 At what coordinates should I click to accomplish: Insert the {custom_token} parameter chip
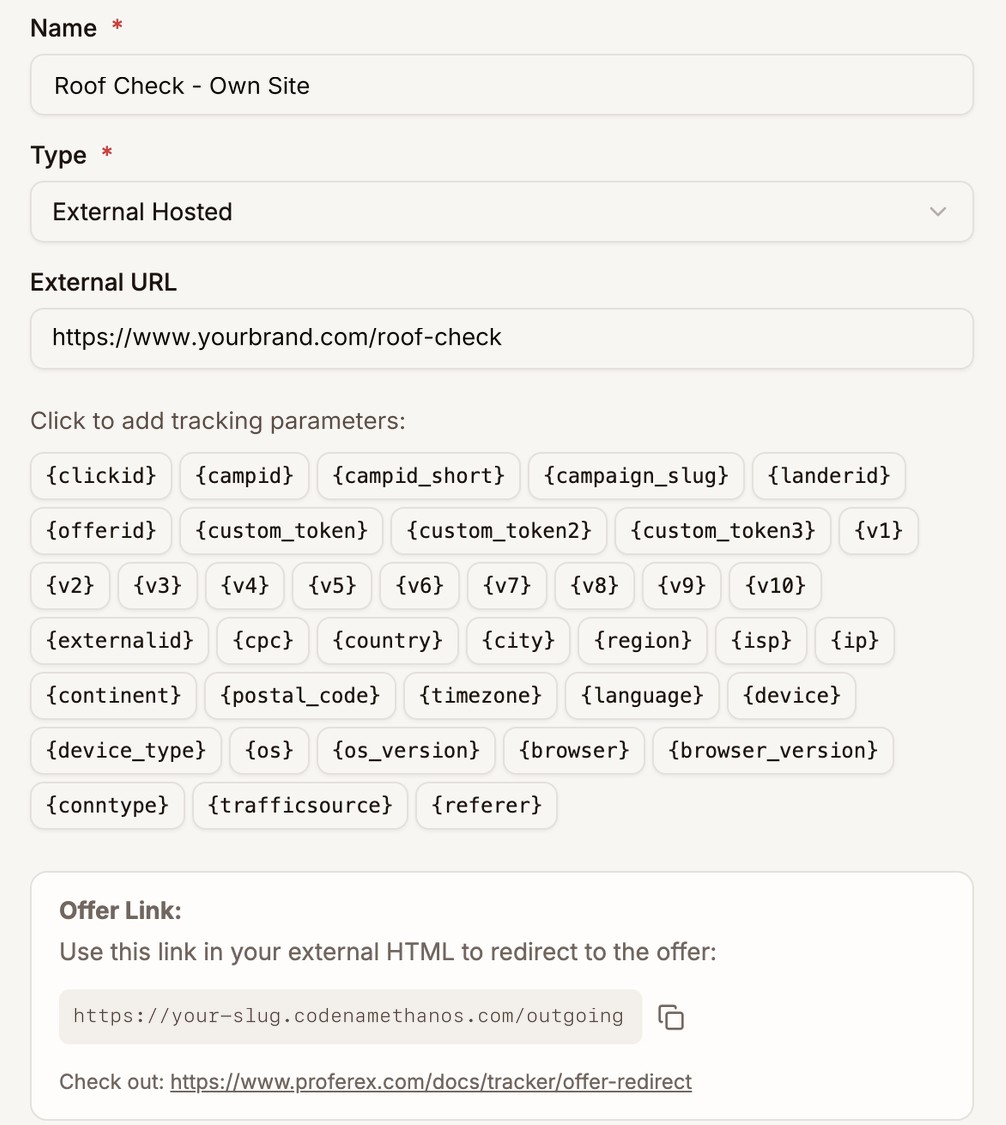(281, 531)
